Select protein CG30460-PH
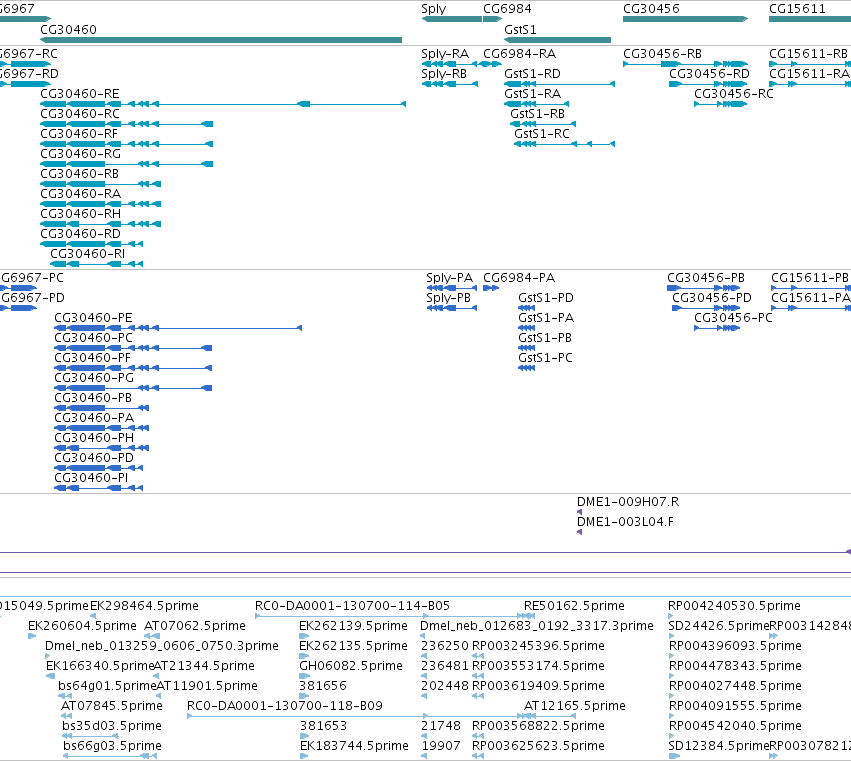This screenshot has width=851, height=761. (x=94, y=439)
